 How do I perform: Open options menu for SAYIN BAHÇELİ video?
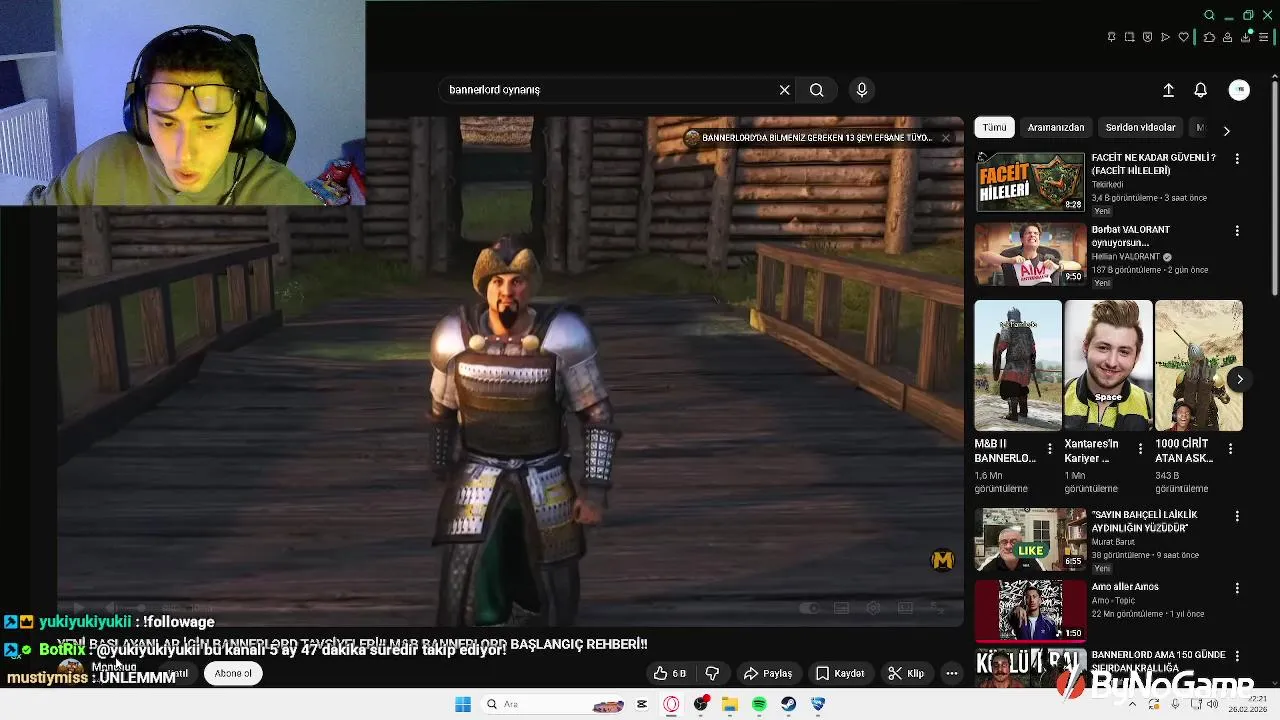[x=1237, y=516]
